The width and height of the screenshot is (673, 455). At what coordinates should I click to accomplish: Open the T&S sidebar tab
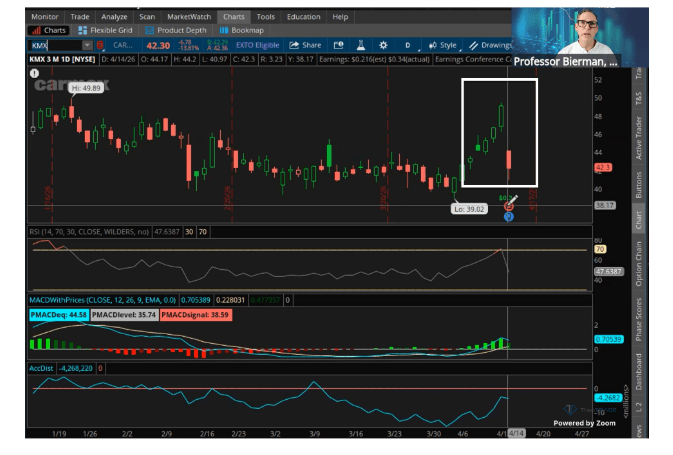click(638, 98)
